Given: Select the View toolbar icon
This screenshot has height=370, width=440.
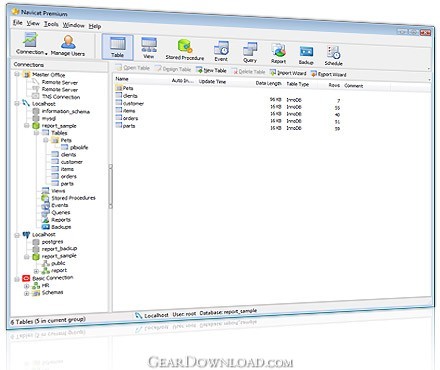Looking at the screenshot, I should tap(149, 48).
